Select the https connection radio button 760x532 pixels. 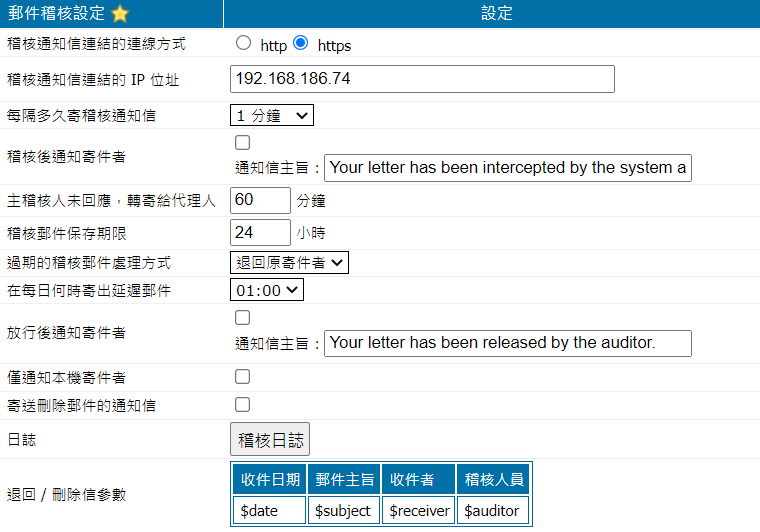301,44
